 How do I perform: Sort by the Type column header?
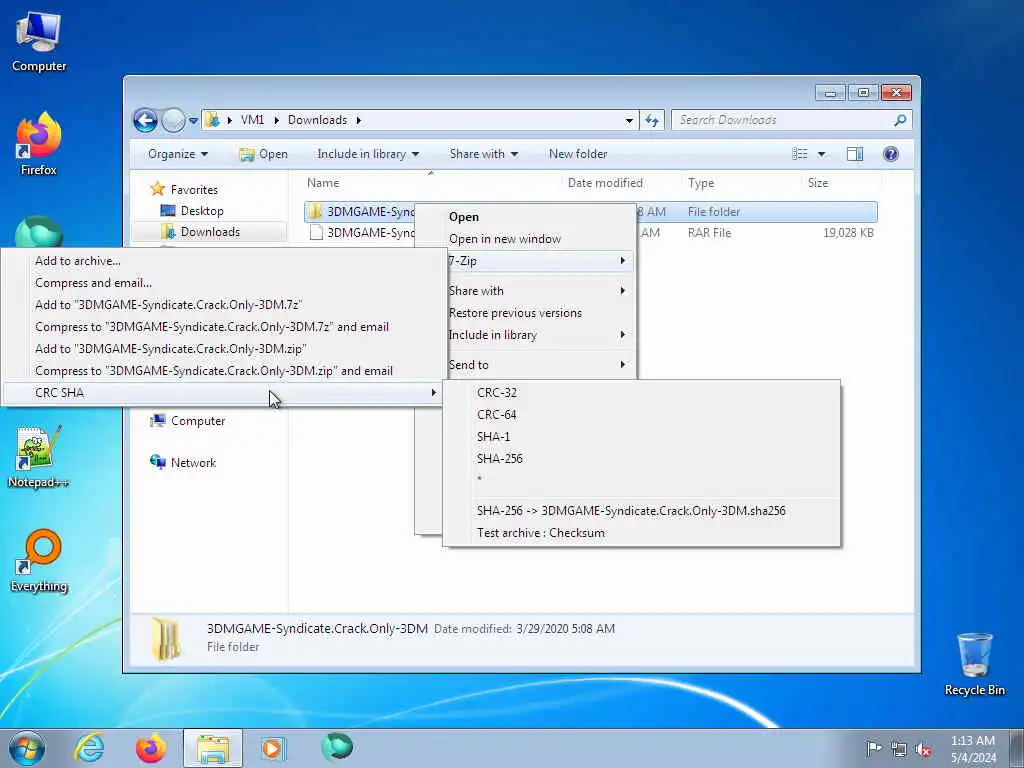[x=701, y=184]
